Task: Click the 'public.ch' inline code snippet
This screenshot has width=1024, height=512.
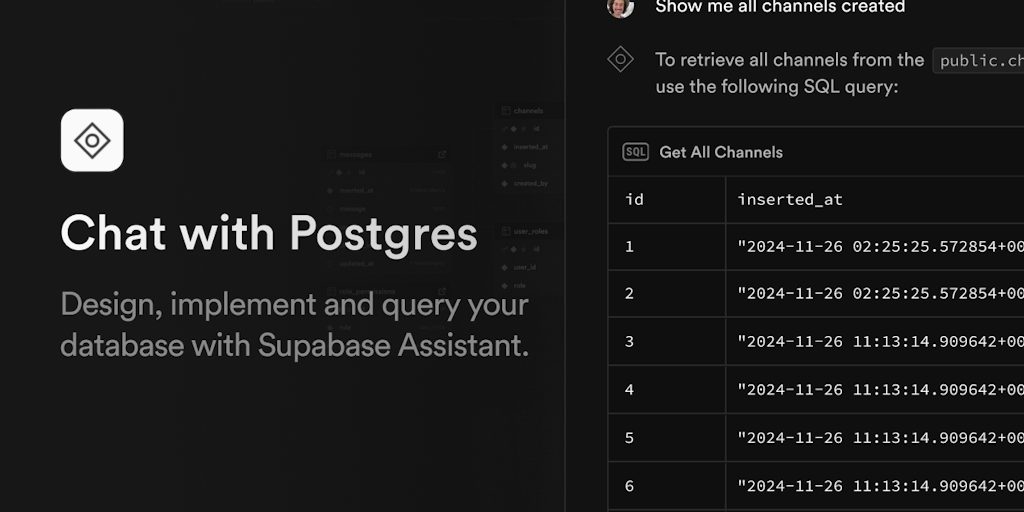Action: click(x=978, y=61)
